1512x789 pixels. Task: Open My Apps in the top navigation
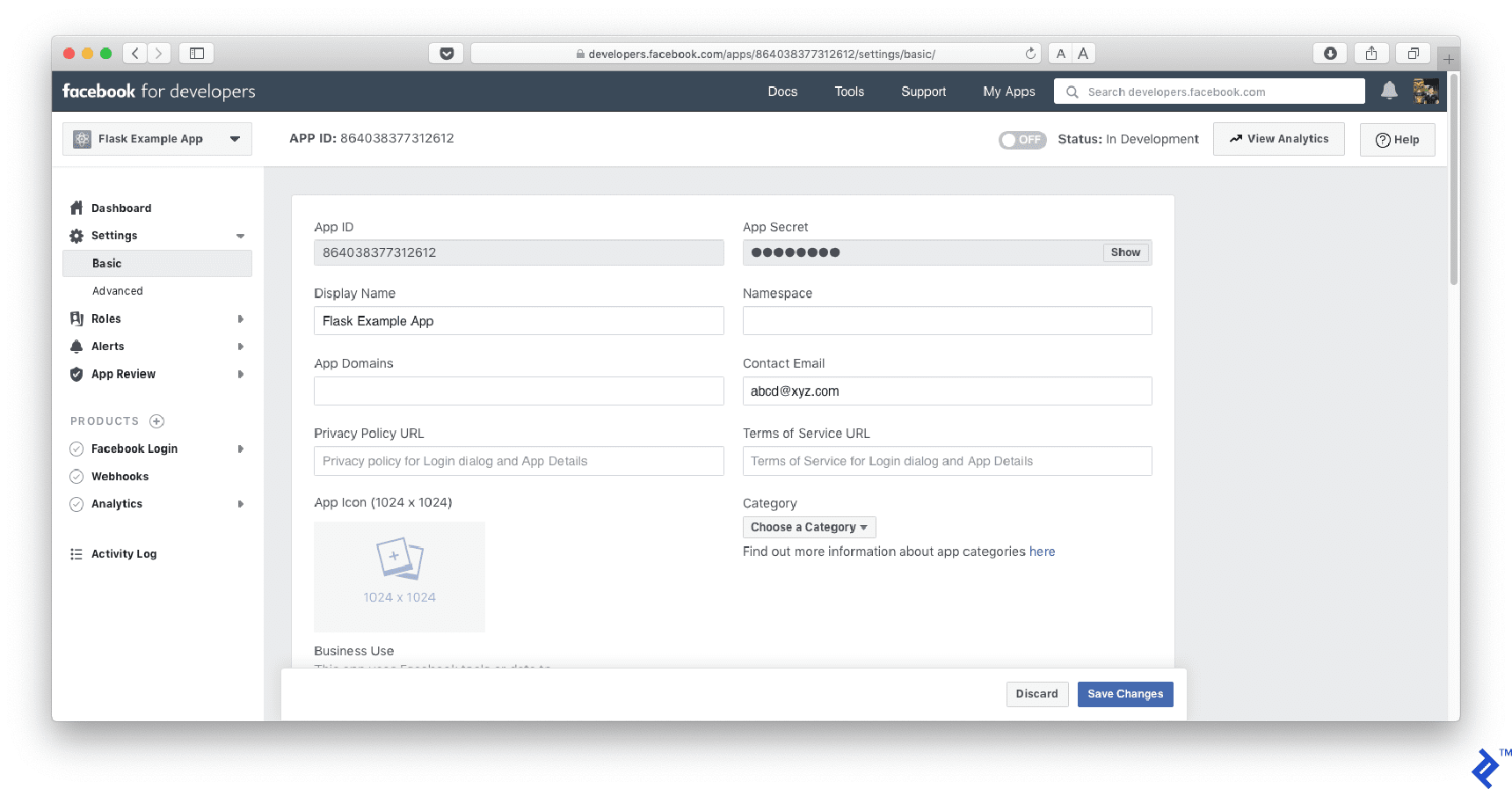click(1008, 91)
